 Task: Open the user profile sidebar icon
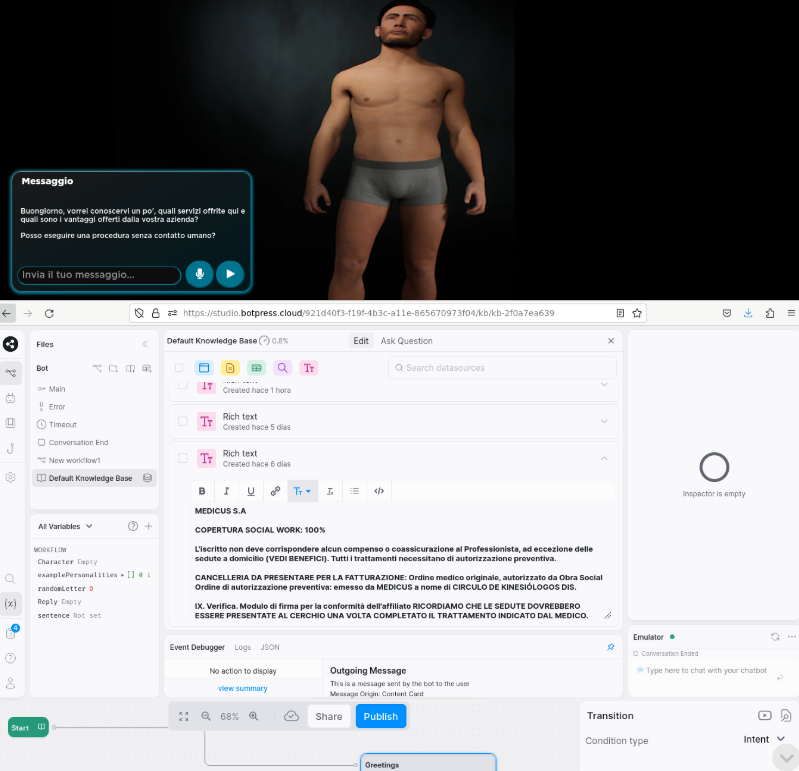pos(10,683)
